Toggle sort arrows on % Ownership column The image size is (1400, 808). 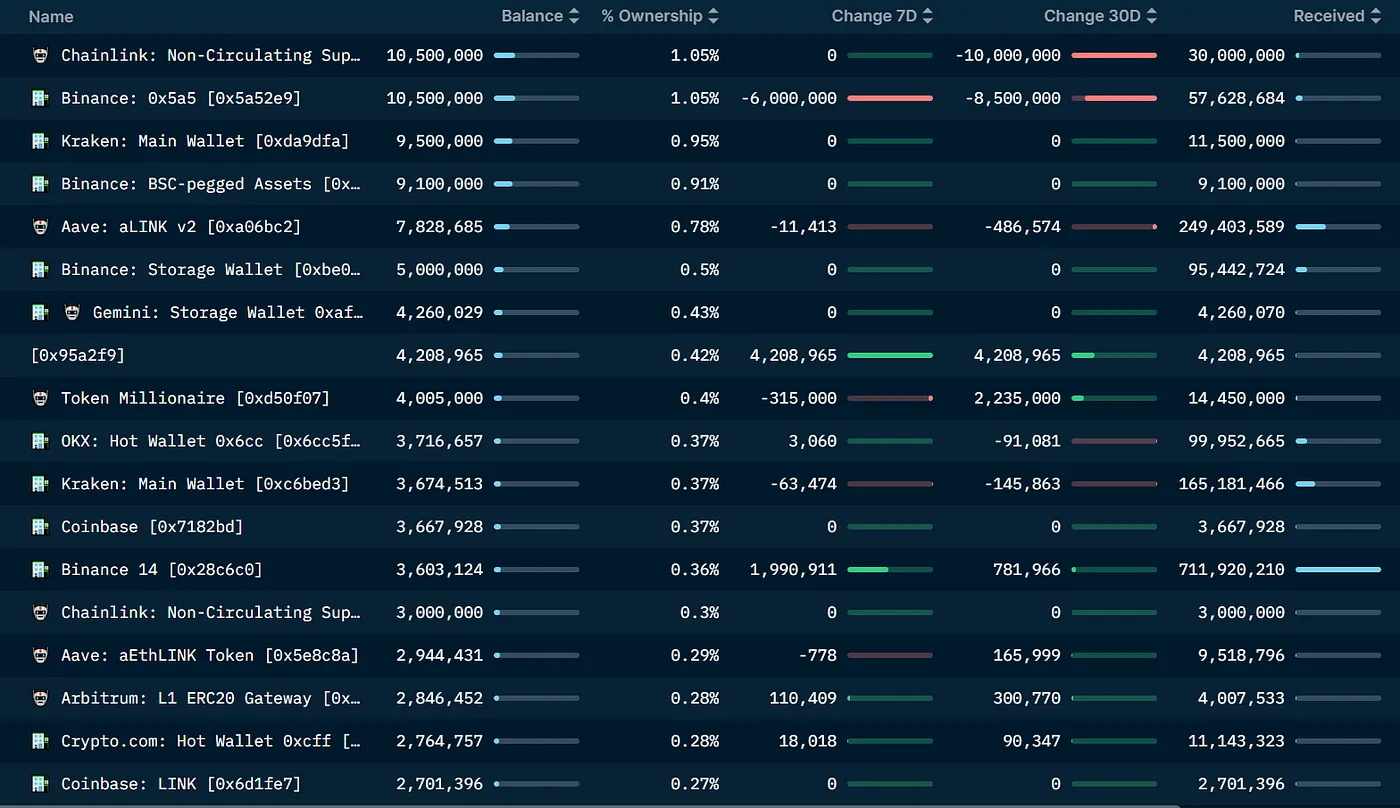coord(713,16)
